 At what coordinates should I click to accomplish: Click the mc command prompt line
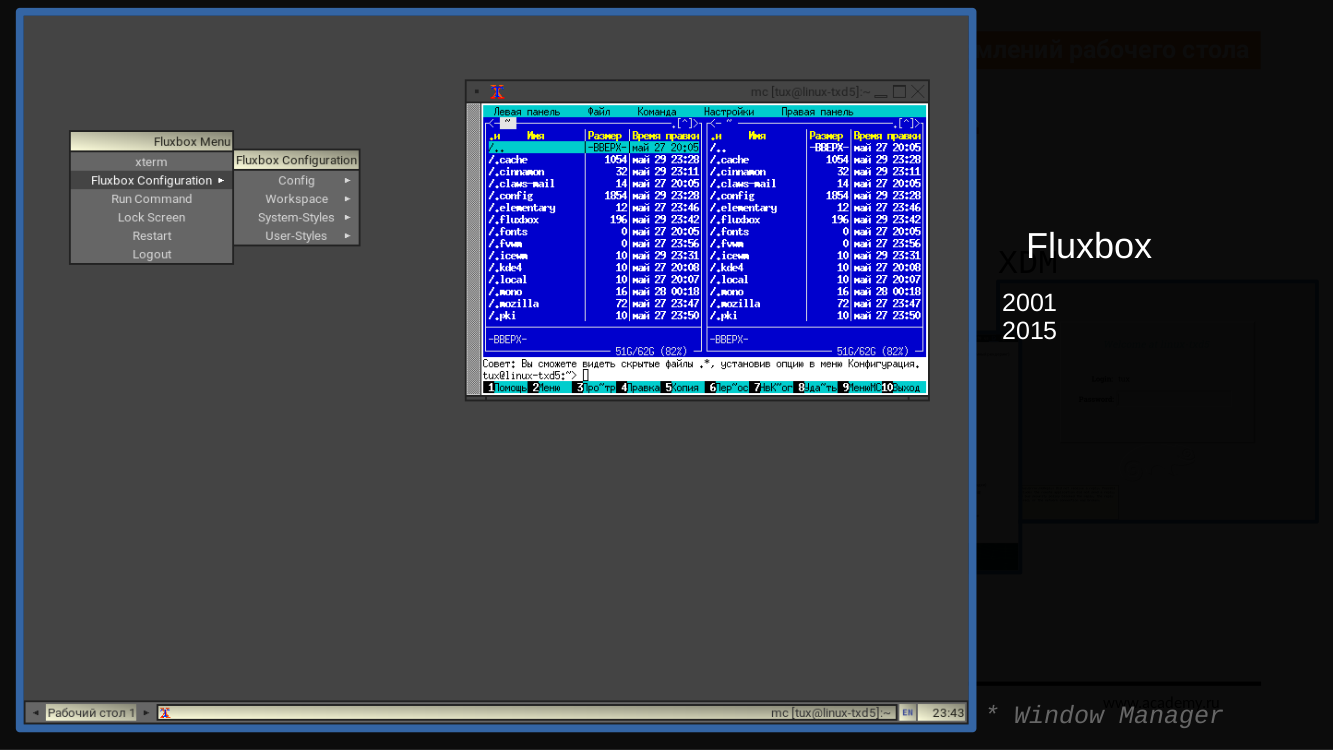[x=704, y=376]
